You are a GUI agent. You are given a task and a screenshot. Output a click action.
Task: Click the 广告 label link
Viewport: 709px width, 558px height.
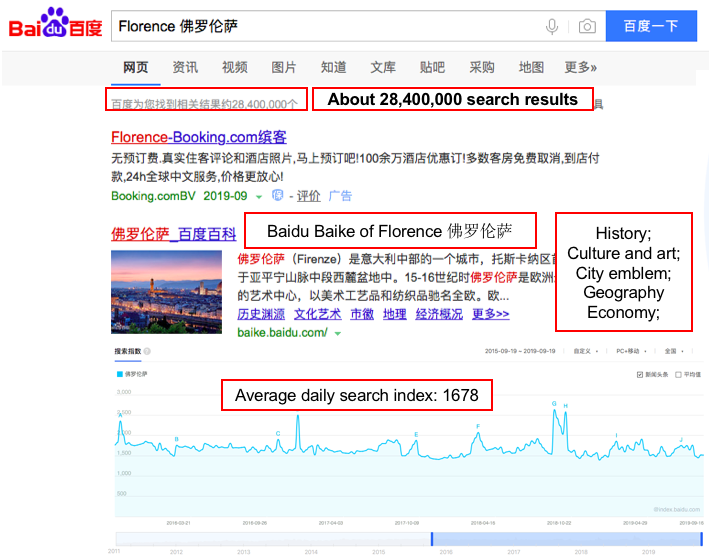[340, 196]
